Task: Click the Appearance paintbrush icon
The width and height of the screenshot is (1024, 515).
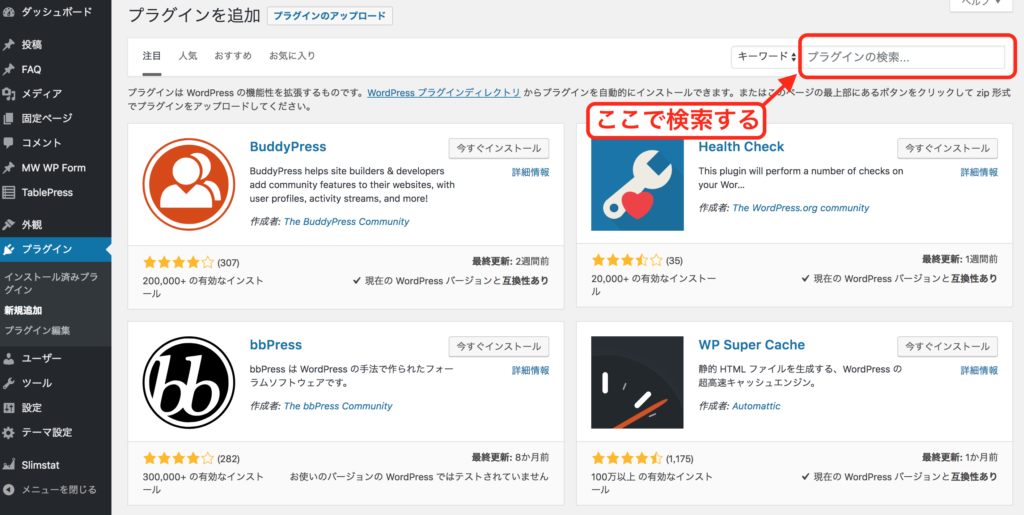Action: point(9,225)
